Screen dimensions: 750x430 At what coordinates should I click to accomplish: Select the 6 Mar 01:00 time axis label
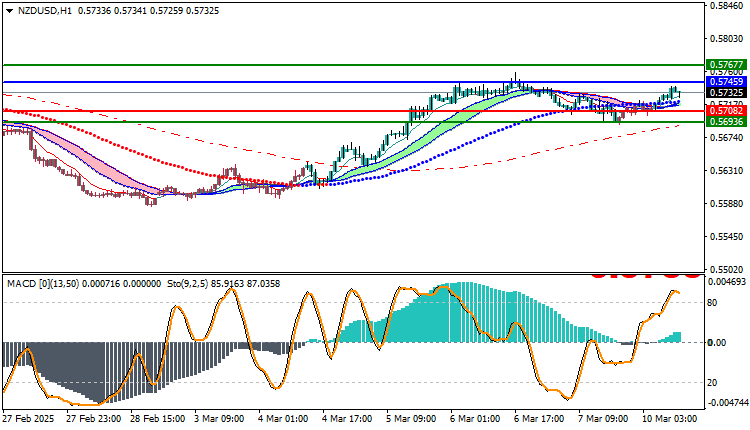click(x=475, y=419)
